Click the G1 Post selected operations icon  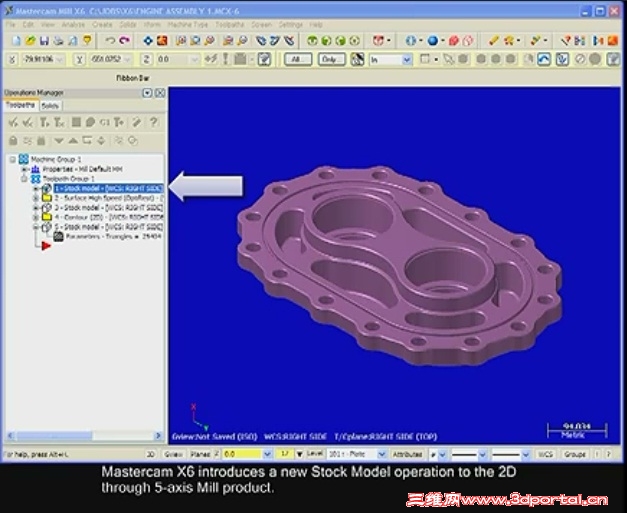click(x=104, y=122)
